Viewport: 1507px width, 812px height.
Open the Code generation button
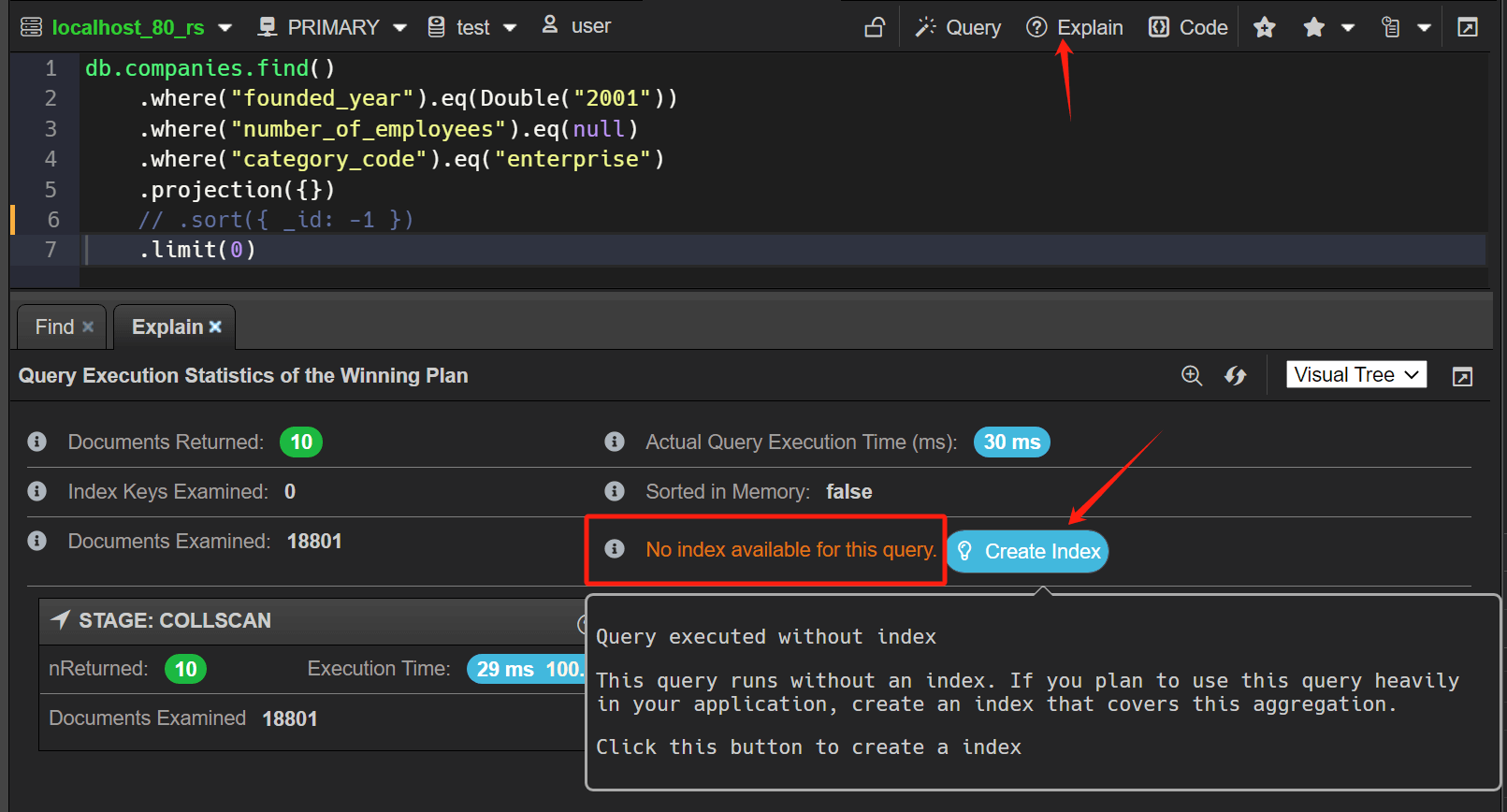[1188, 27]
